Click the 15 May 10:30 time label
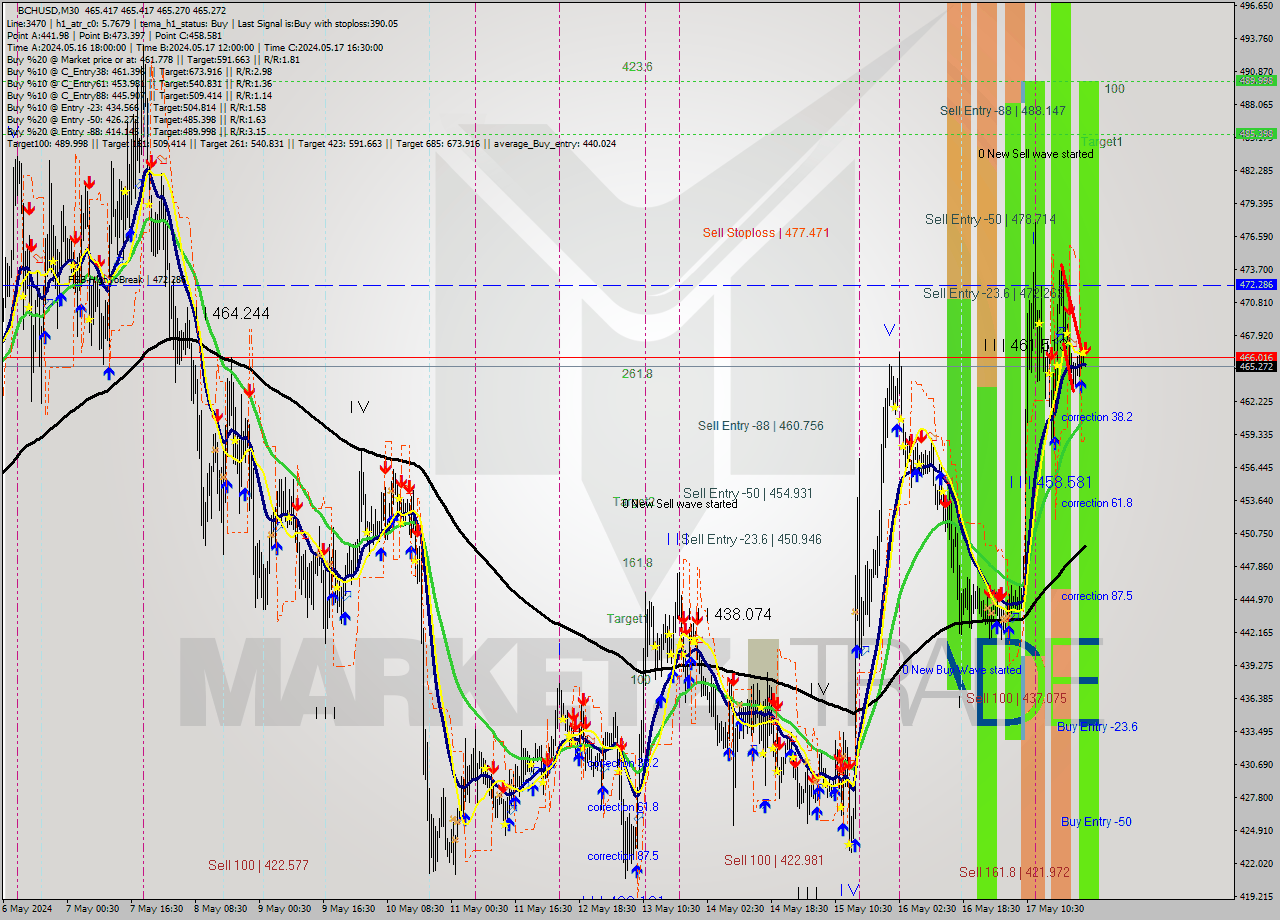Viewport: 1280px width, 920px height. tap(864, 909)
